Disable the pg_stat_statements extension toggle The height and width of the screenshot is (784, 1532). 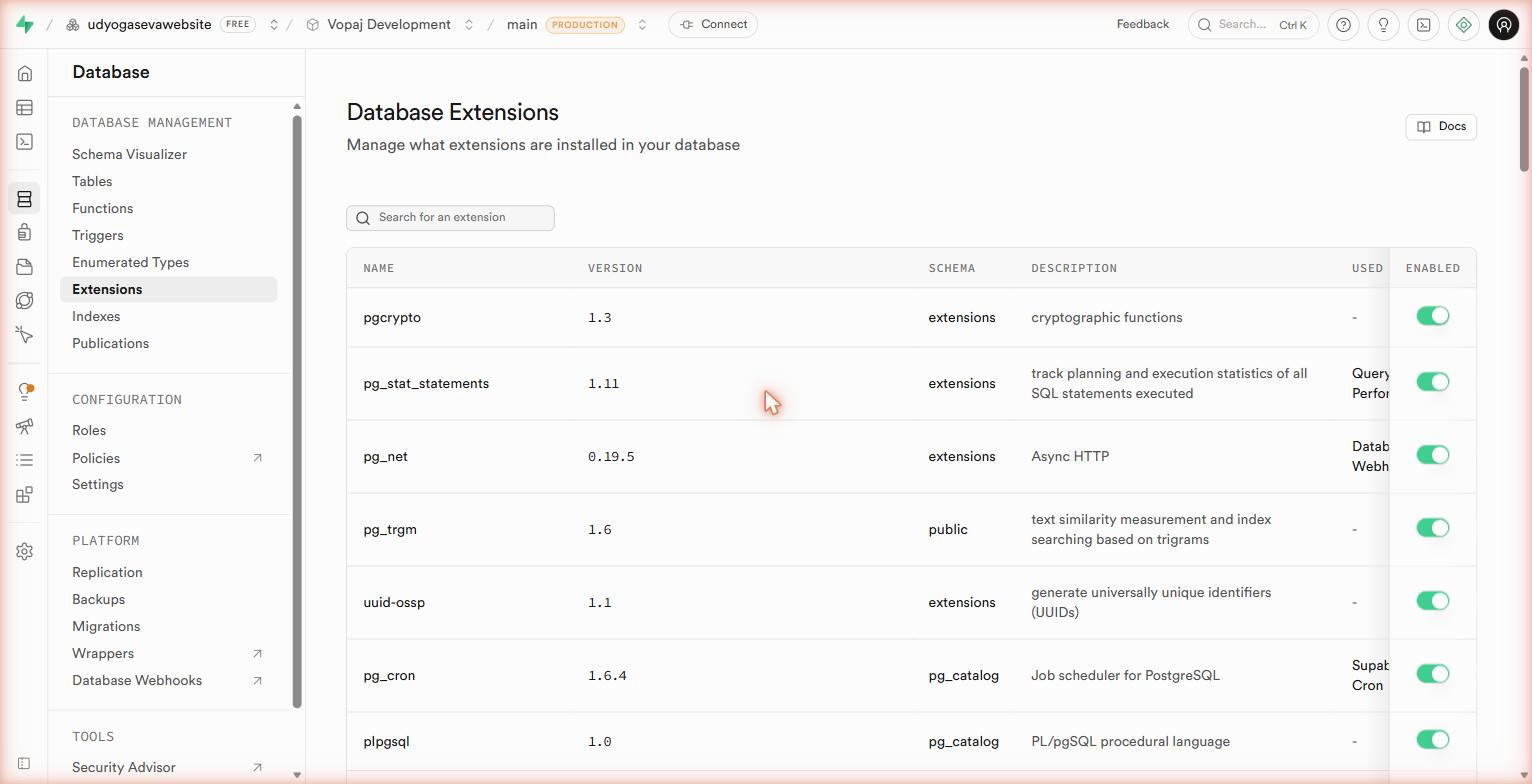tap(1433, 382)
